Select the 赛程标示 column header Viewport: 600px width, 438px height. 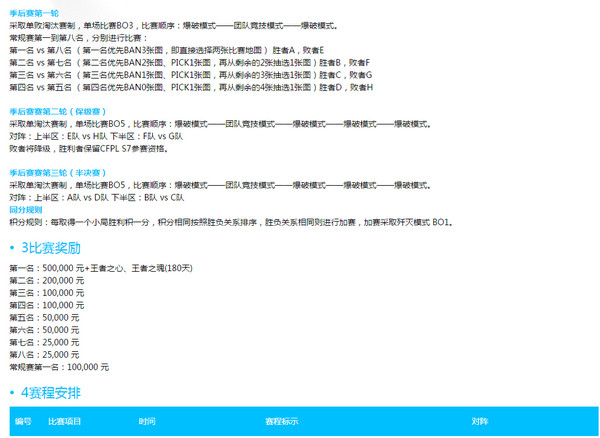coord(282,422)
